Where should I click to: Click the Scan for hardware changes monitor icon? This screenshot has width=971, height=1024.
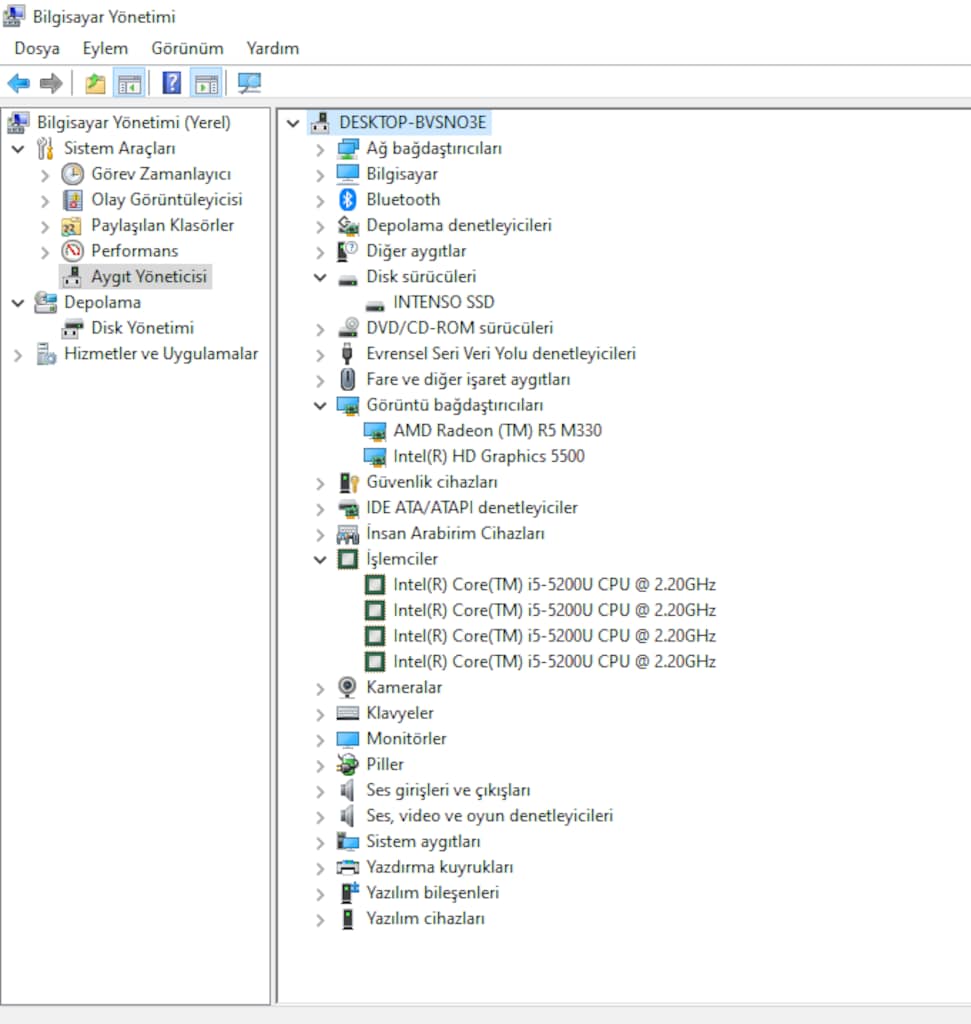[x=249, y=83]
